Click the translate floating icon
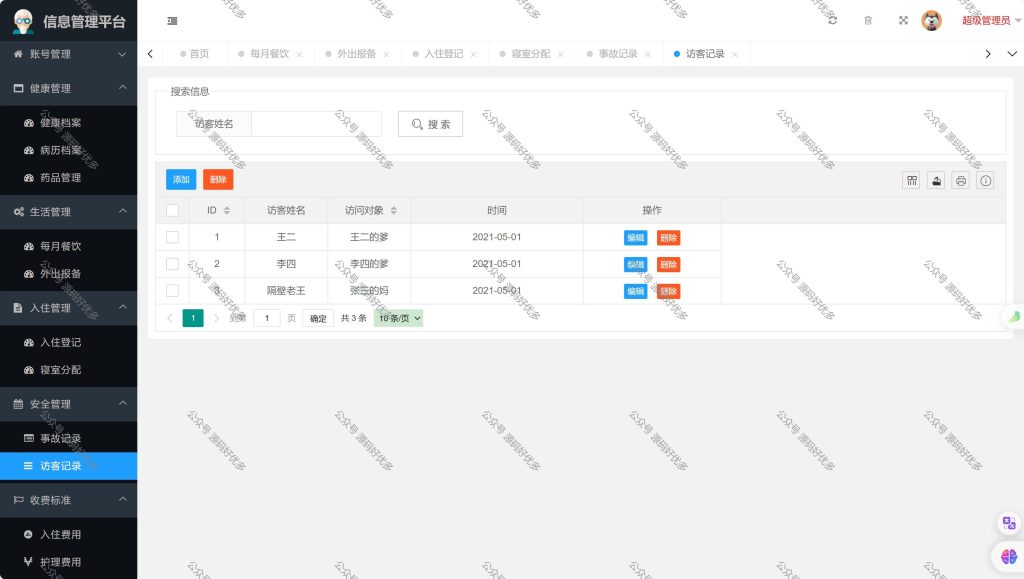This screenshot has height=579, width=1024. click(1009, 523)
